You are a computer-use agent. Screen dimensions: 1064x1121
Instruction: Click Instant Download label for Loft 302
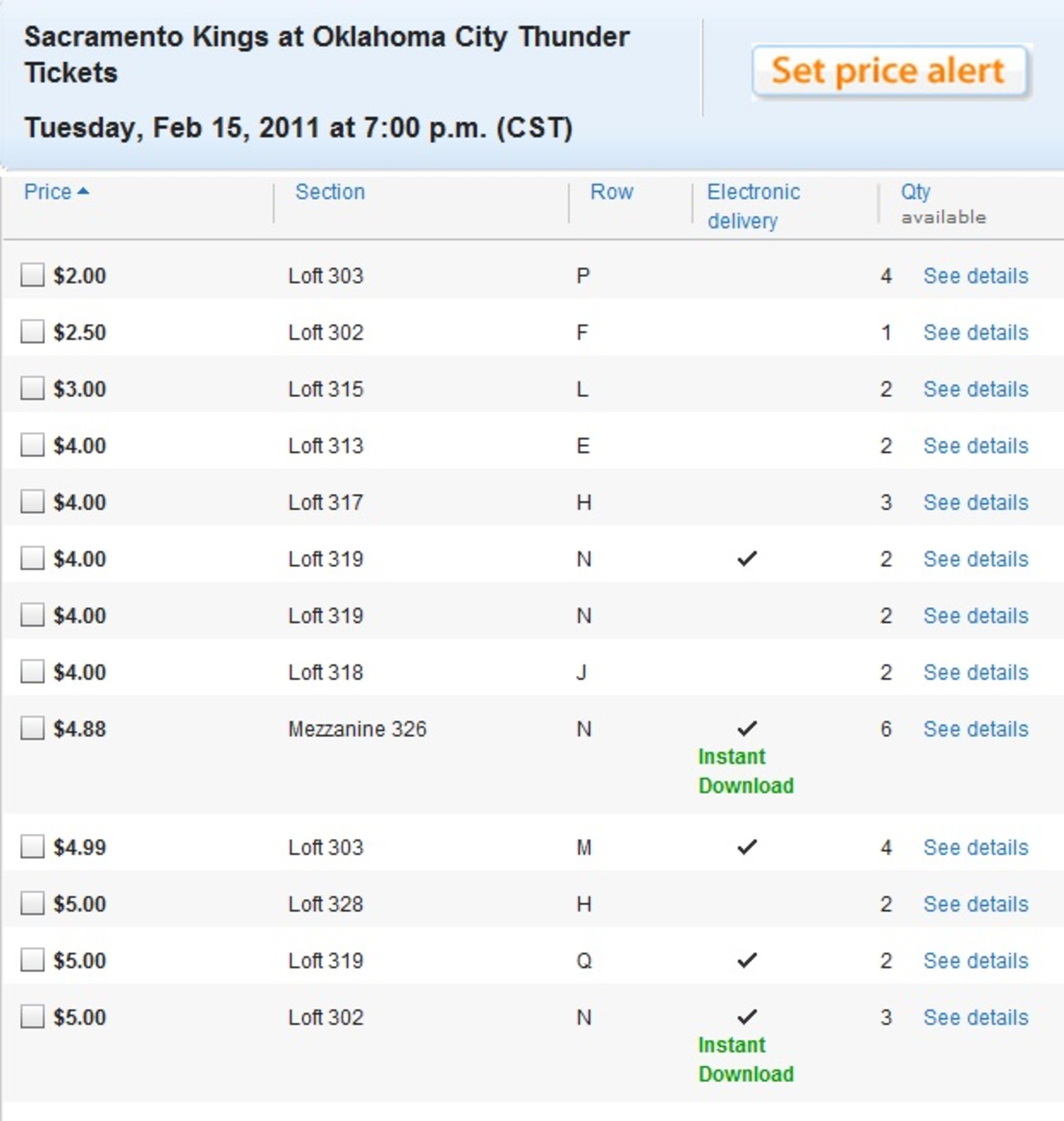click(746, 1059)
